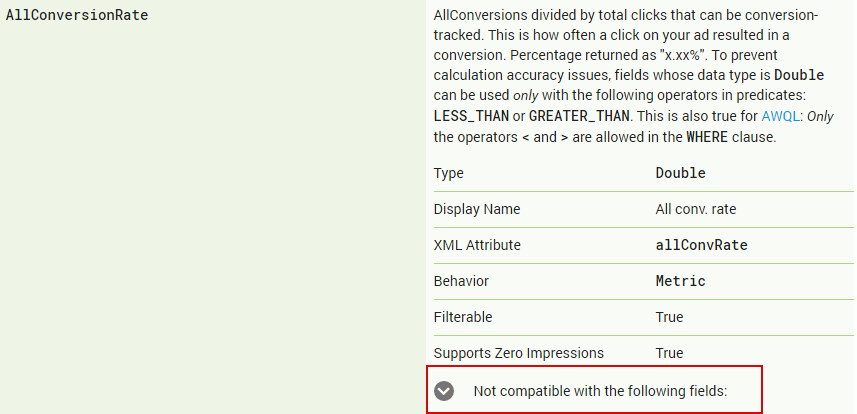Click 'True' beside Supports Zero Impressions
The width and height of the screenshot is (857, 414).
point(669,353)
